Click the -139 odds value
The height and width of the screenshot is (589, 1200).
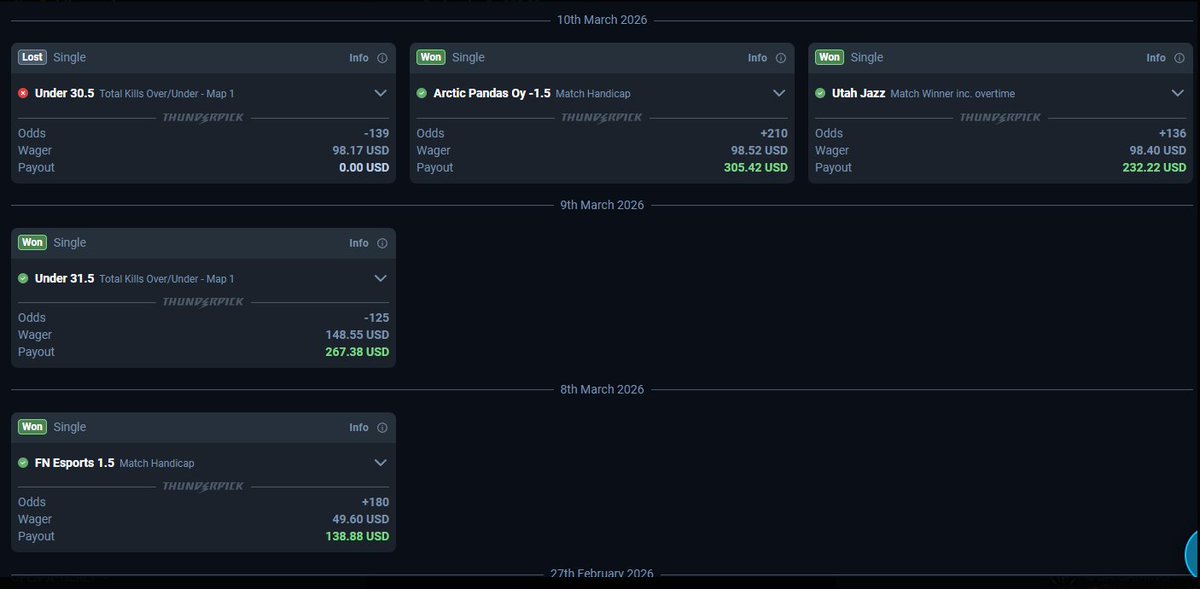point(376,133)
